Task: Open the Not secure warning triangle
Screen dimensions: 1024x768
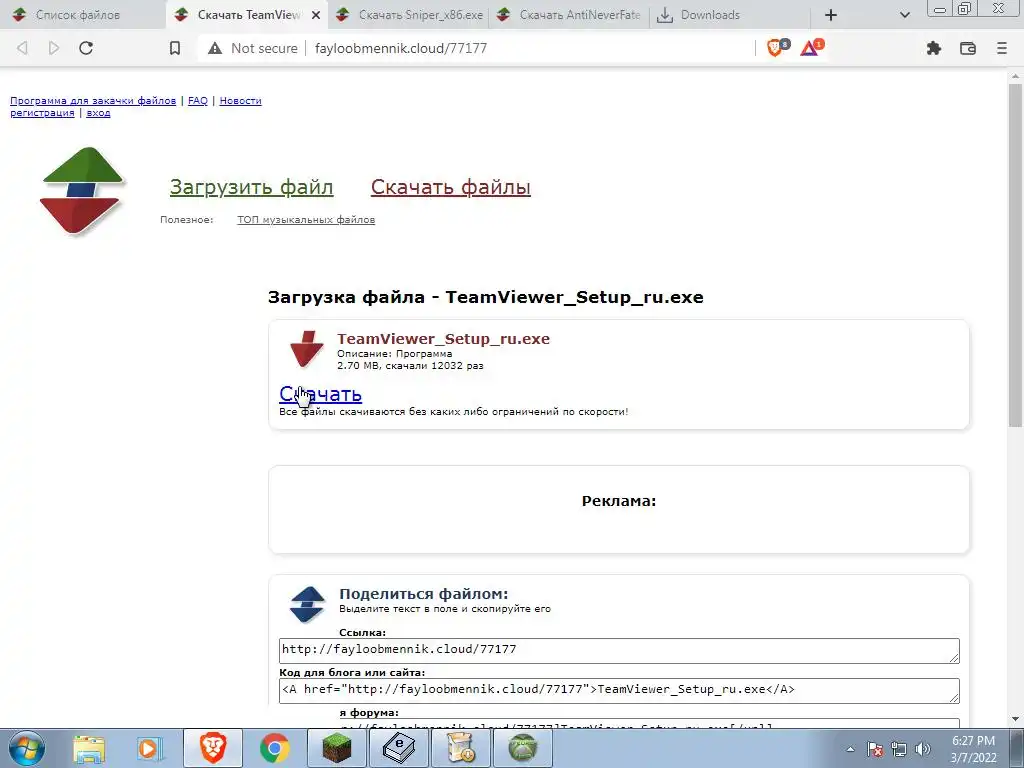Action: click(x=215, y=48)
